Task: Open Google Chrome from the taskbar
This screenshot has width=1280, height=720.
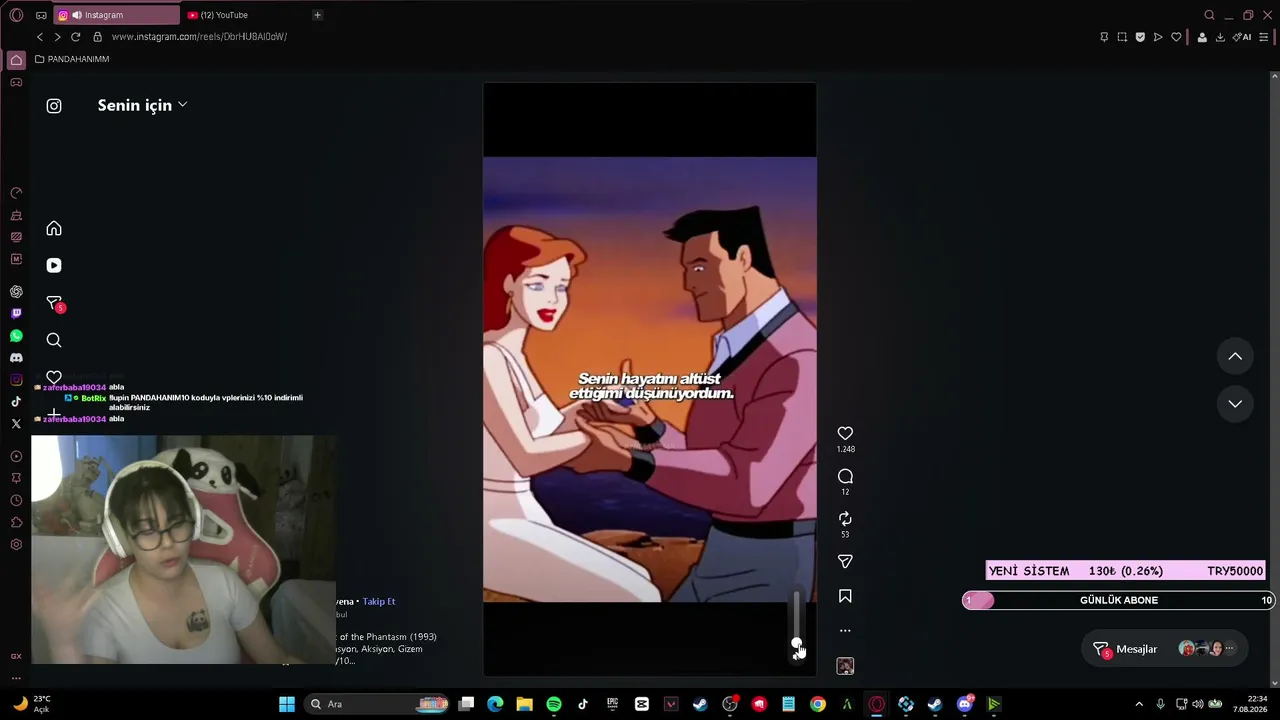Action: tap(818, 704)
